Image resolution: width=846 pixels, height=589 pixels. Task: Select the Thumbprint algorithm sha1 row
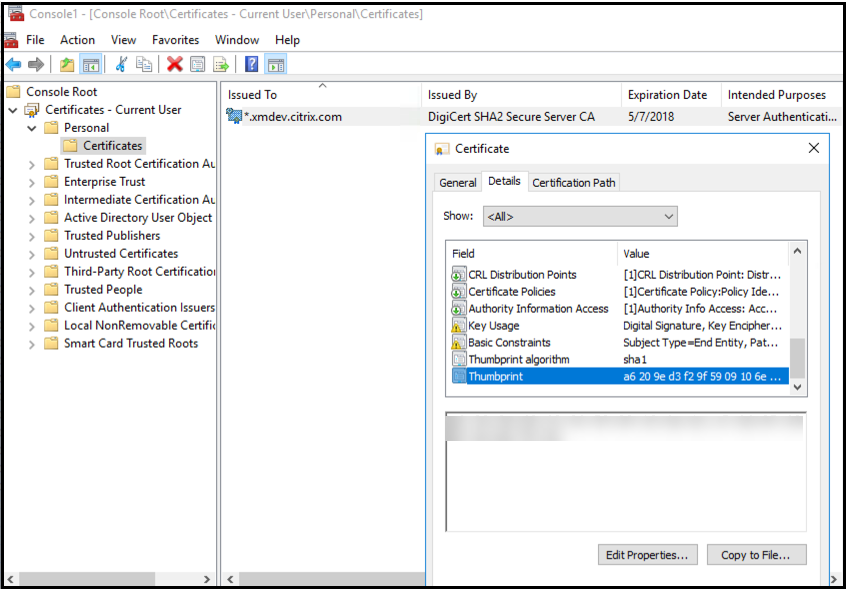point(620,360)
